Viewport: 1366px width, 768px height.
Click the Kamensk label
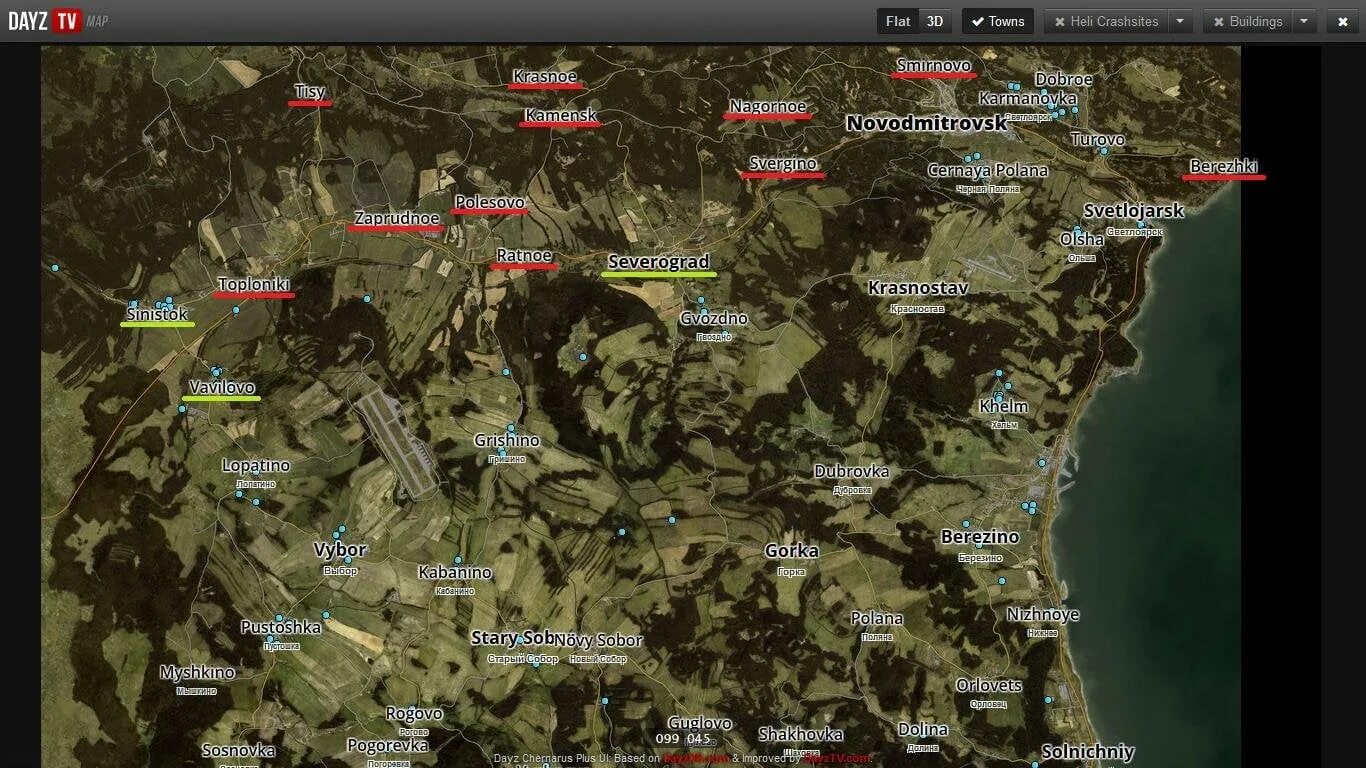click(561, 115)
